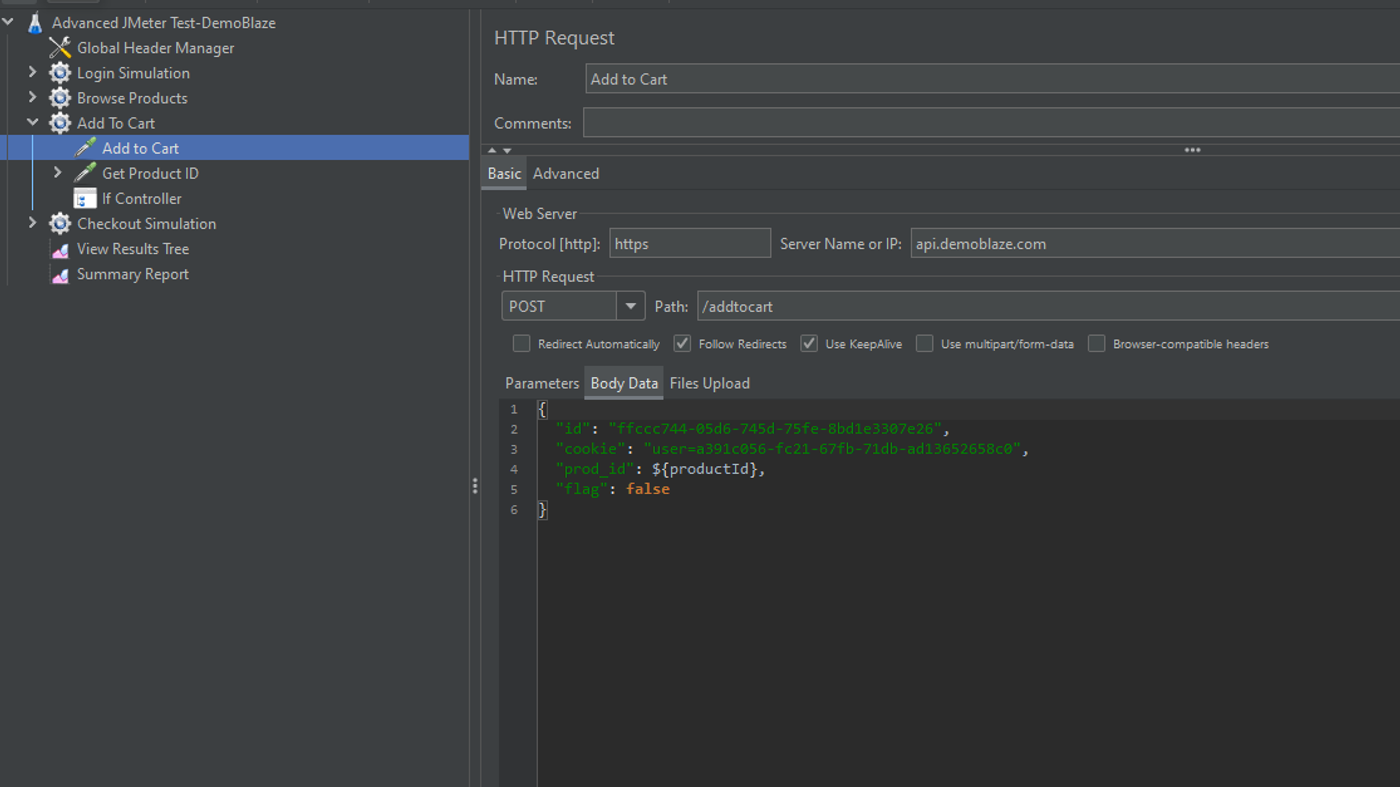This screenshot has width=1400, height=787.
Task: Enable Use multipart/form-data checkbox
Action: (x=925, y=343)
